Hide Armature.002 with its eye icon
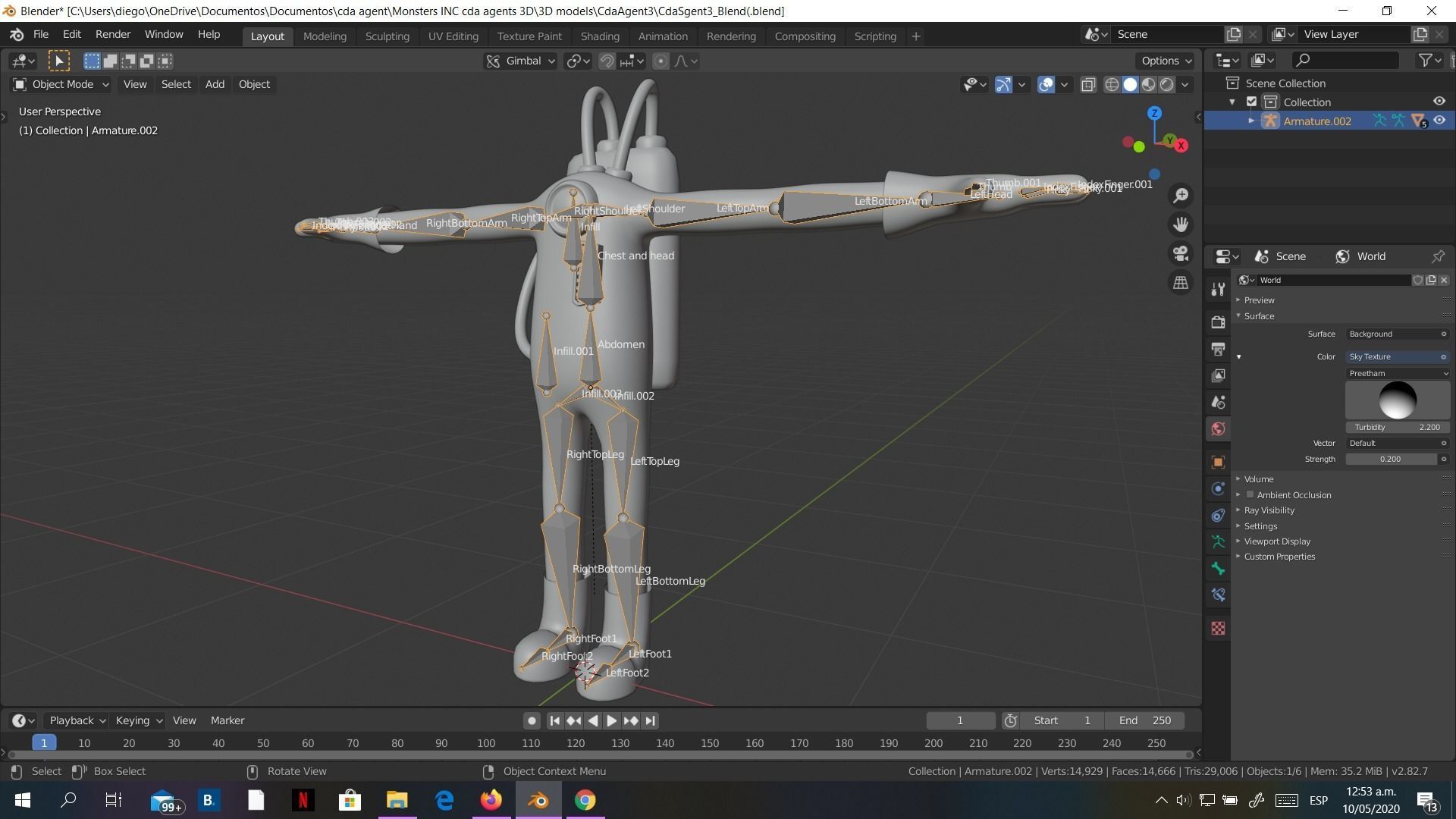The height and width of the screenshot is (819, 1456). pyautogui.click(x=1439, y=121)
